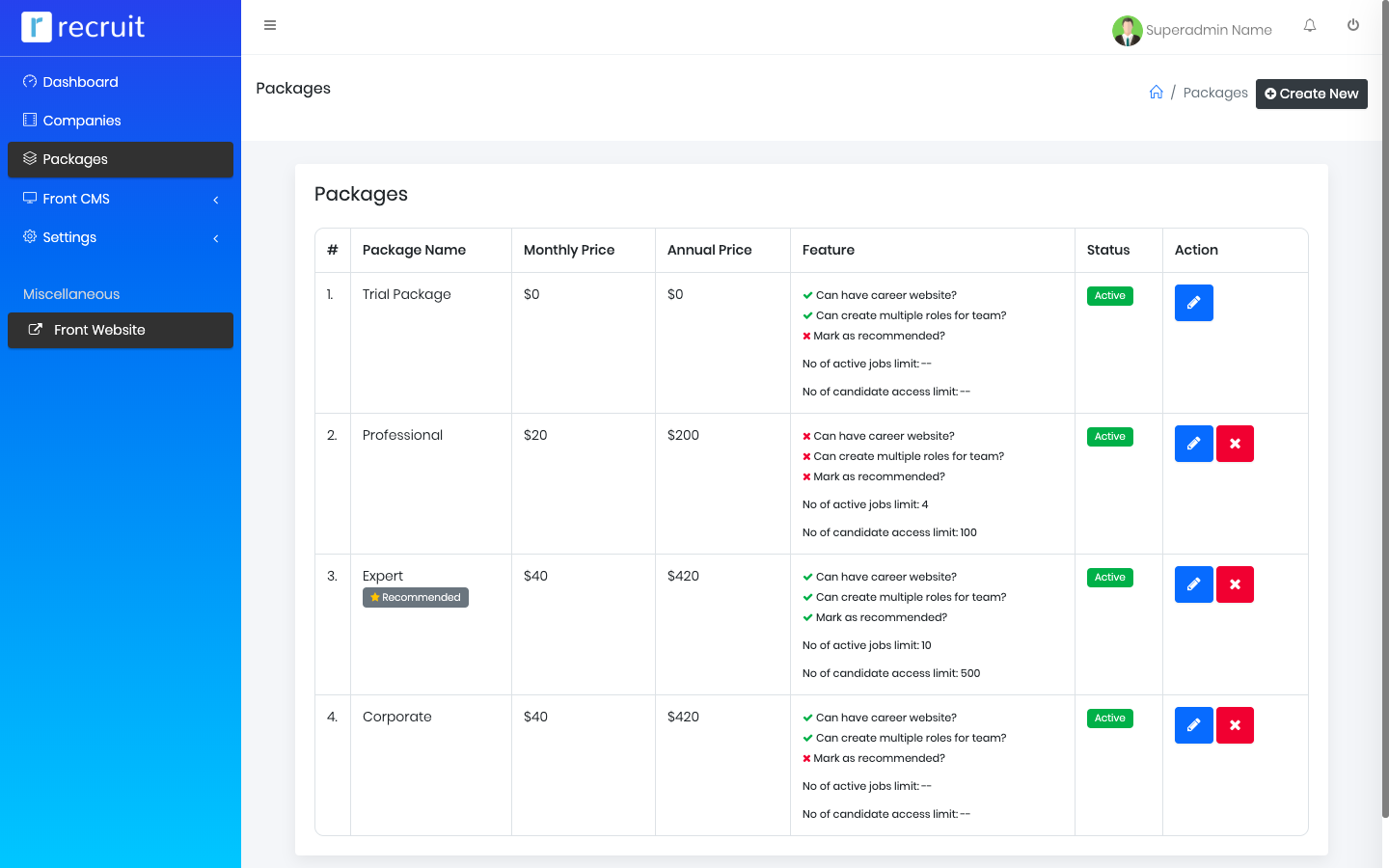Open the notifications bell
The image size is (1389, 868).
click(x=1310, y=26)
